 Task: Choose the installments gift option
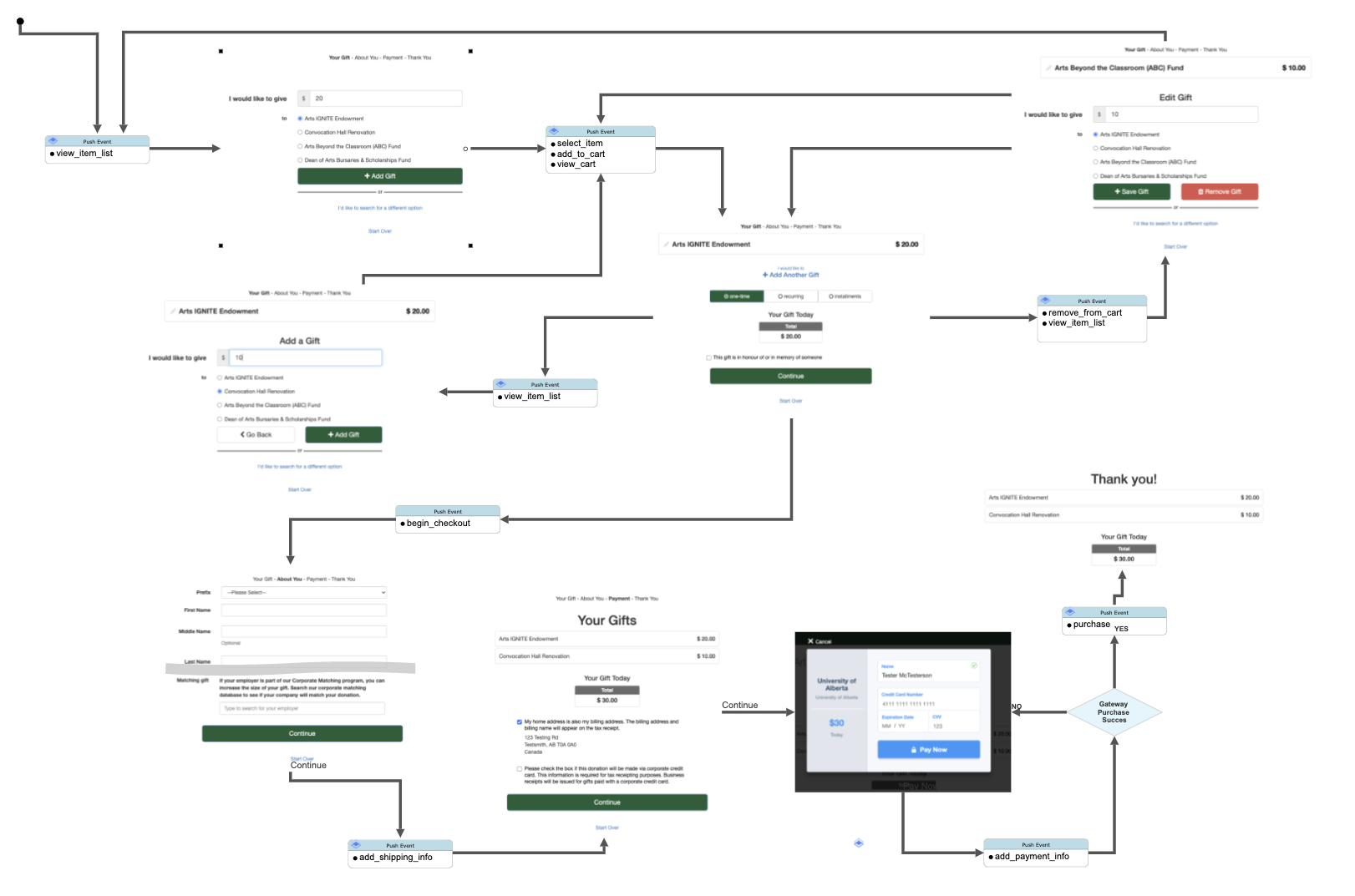(x=845, y=296)
